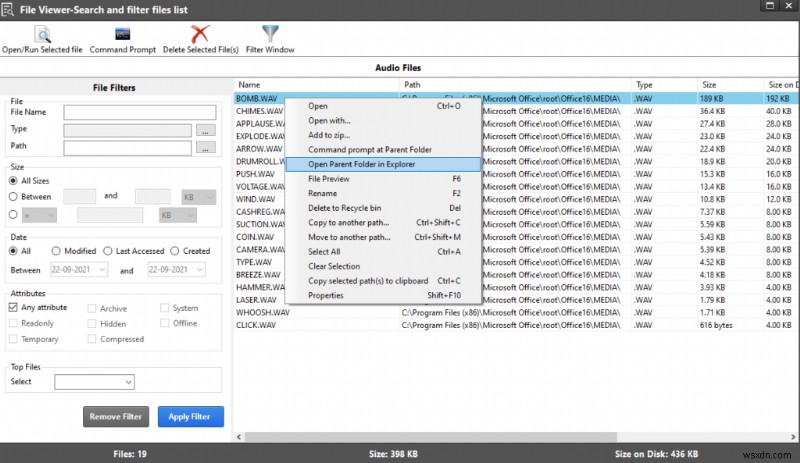Image resolution: width=800 pixels, height=463 pixels.
Task: Choose Add to zip... in the context menu
Action: pos(384,135)
